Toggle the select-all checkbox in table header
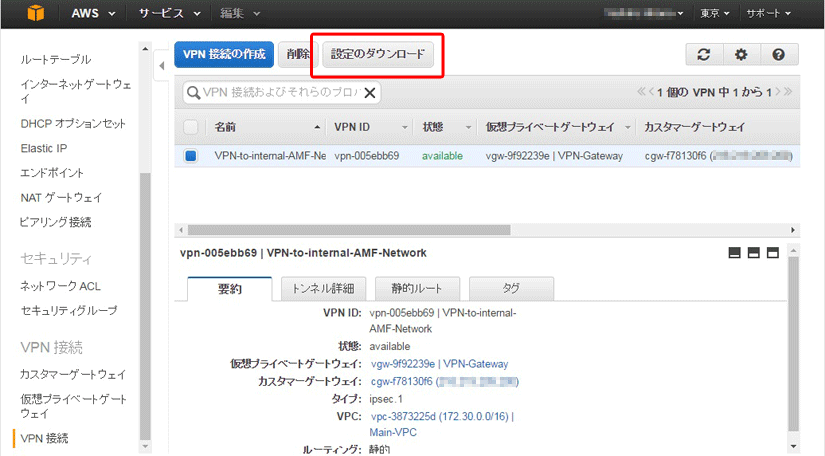Screen dimensions: 825x456 pyautogui.click(x=190, y=128)
